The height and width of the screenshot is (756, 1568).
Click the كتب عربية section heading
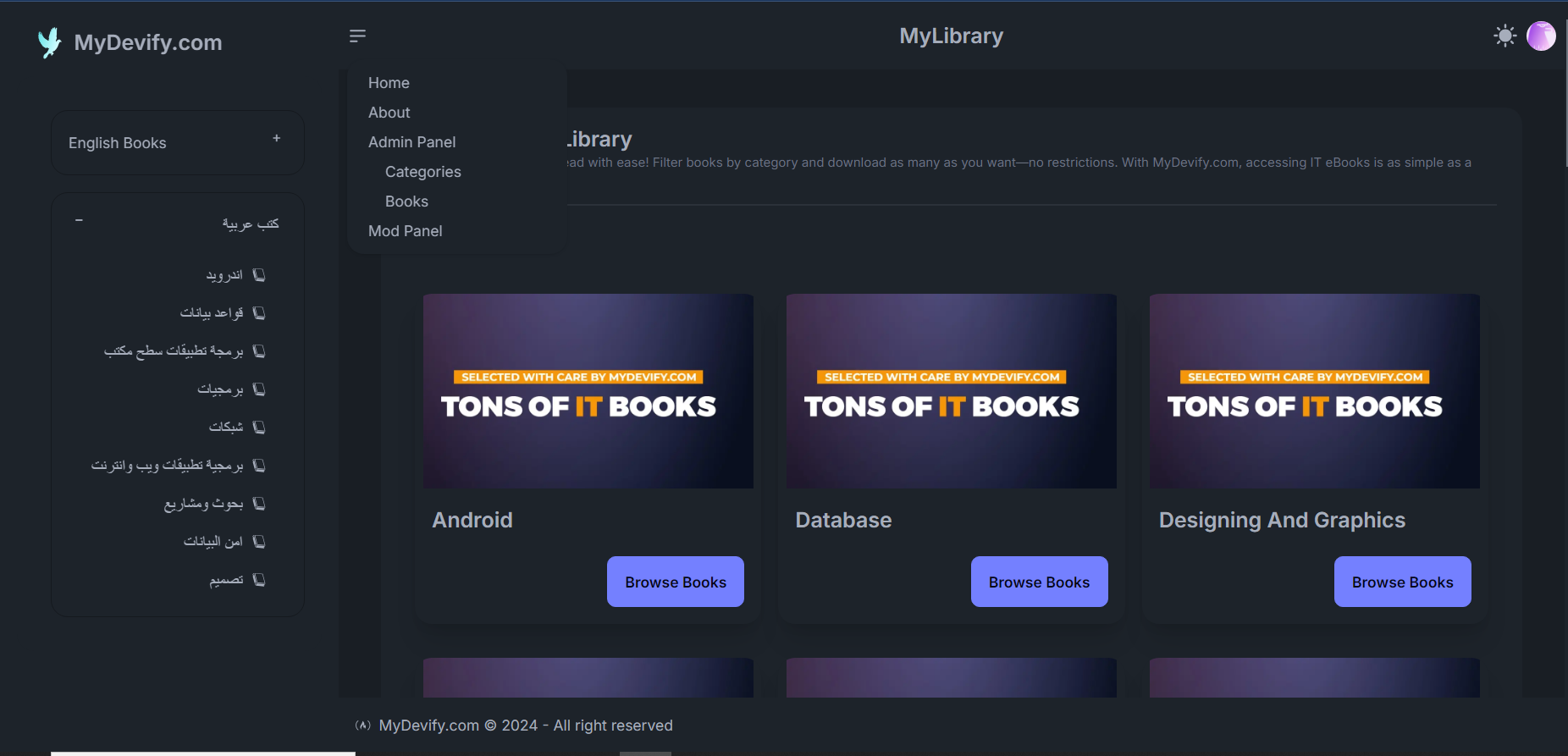(x=251, y=223)
